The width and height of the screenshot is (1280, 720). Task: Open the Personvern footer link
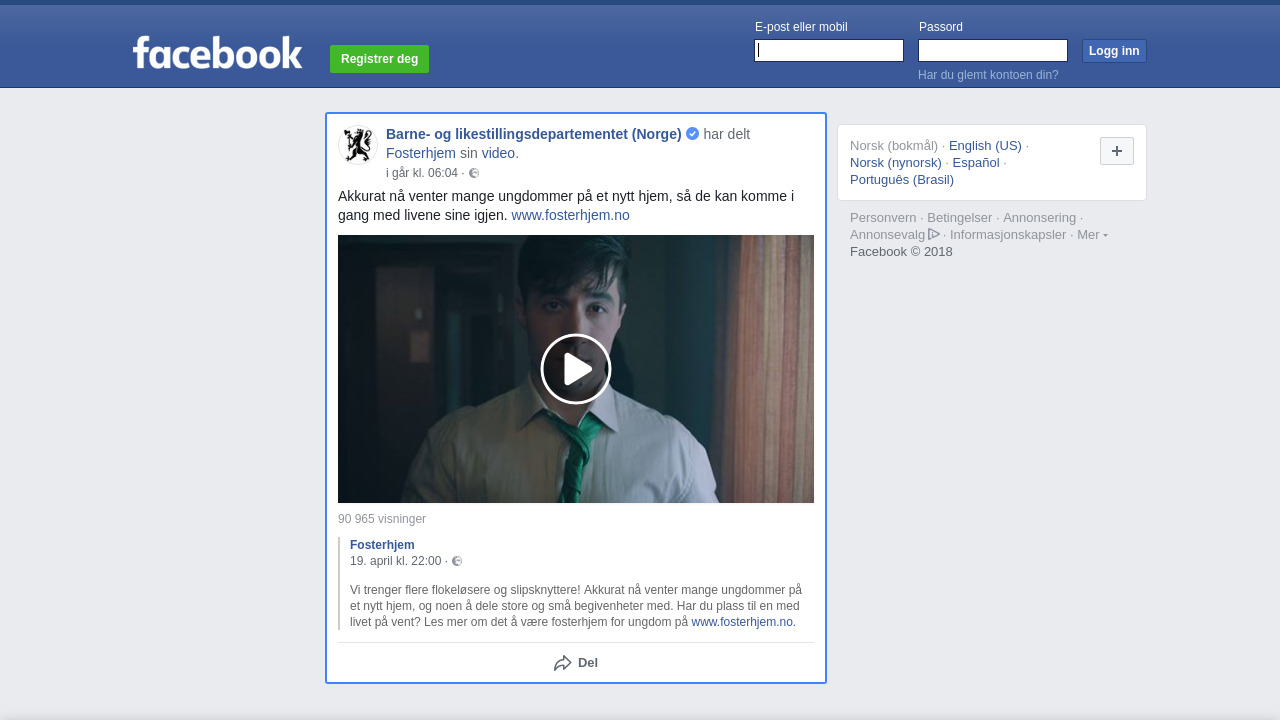(882, 218)
